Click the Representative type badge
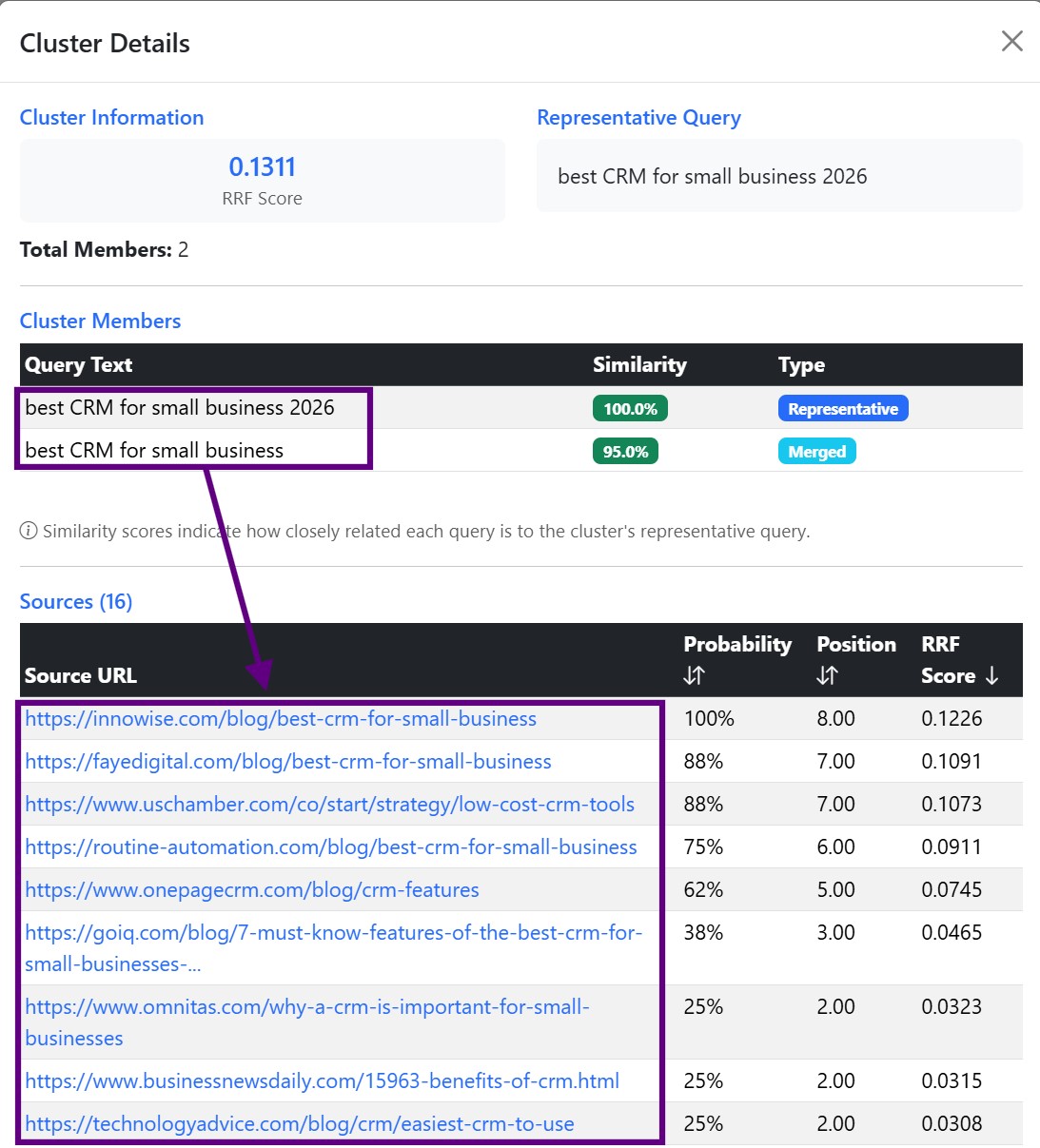Screen dimensions: 1040x1148 click(x=842, y=409)
